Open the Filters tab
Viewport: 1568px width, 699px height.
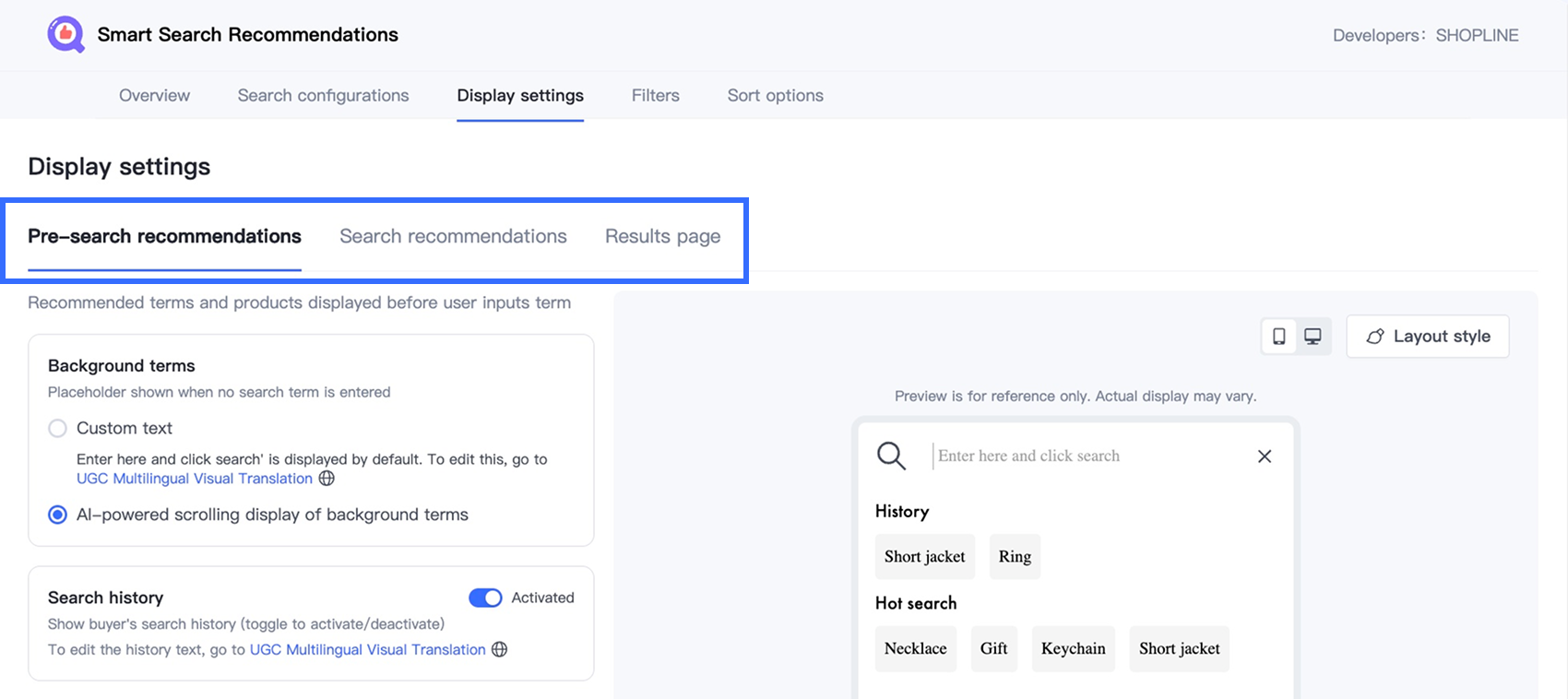point(655,95)
